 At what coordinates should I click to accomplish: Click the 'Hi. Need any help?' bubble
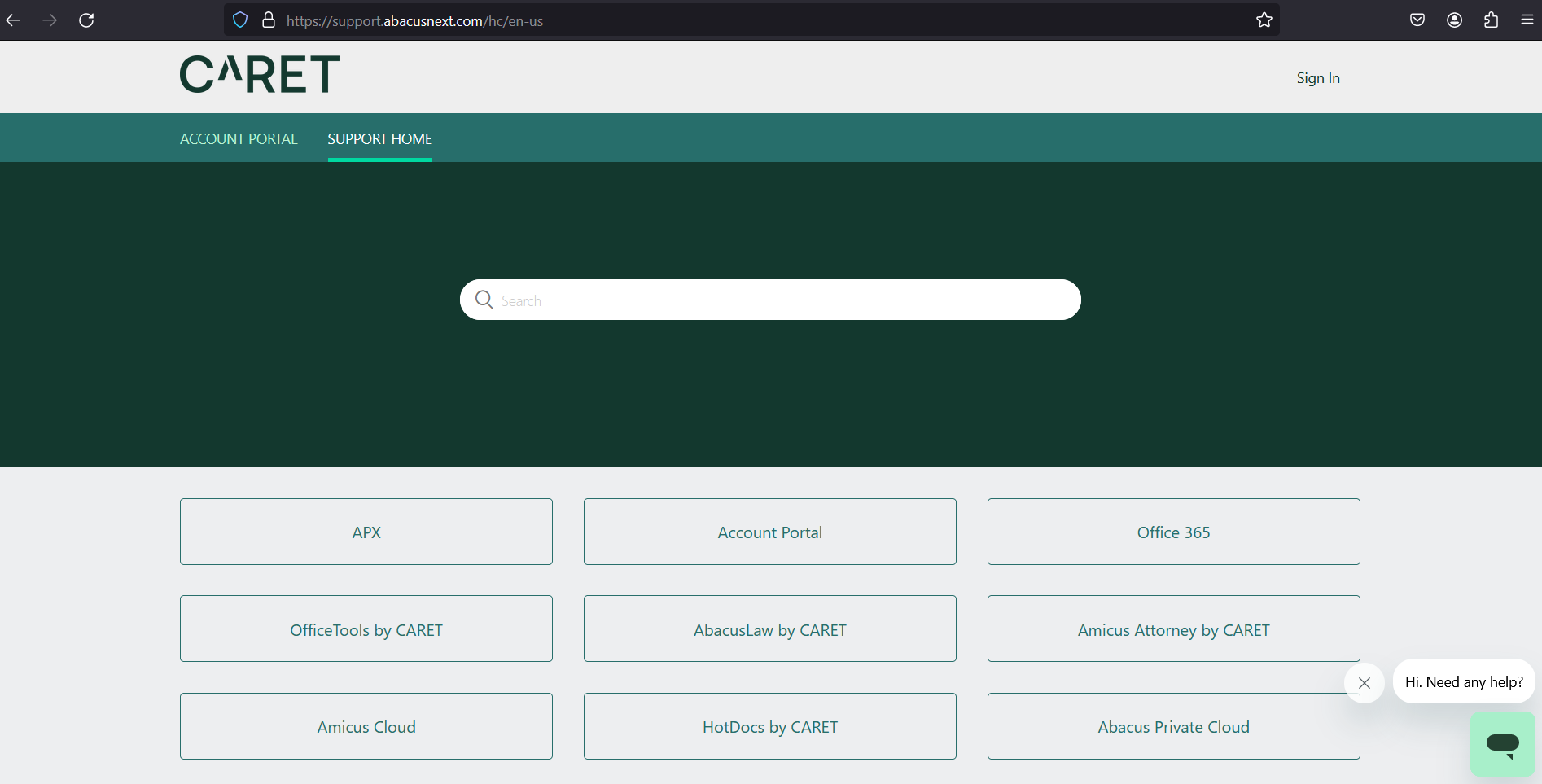(1464, 681)
